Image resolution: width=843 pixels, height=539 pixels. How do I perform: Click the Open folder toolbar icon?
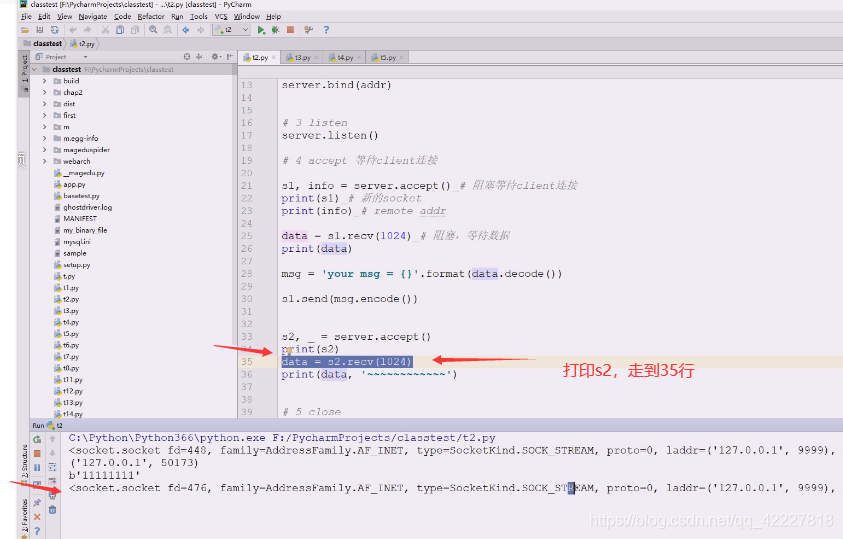(x=25, y=30)
